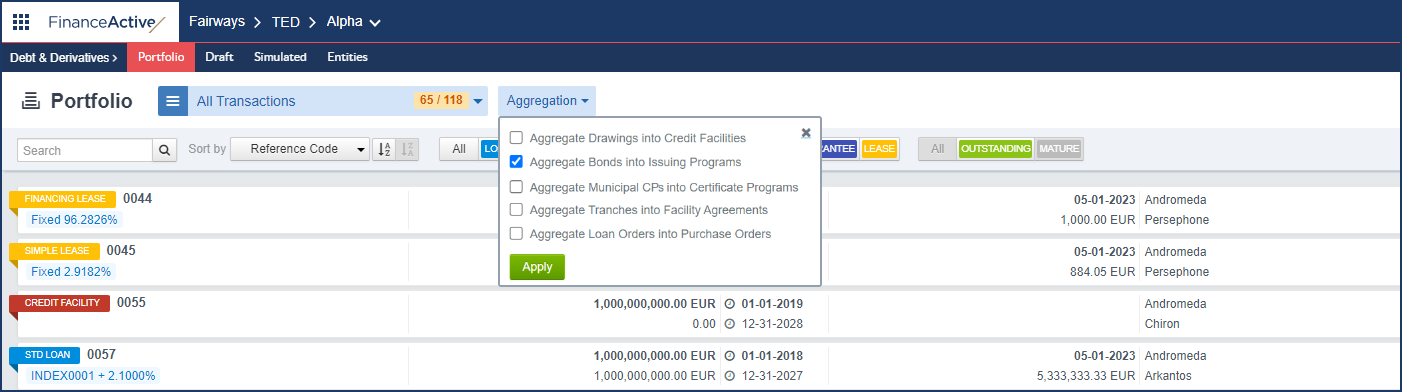The width and height of the screenshot is (1402, 392).
Task: Click the search magnifier icon
Action: 165,150
